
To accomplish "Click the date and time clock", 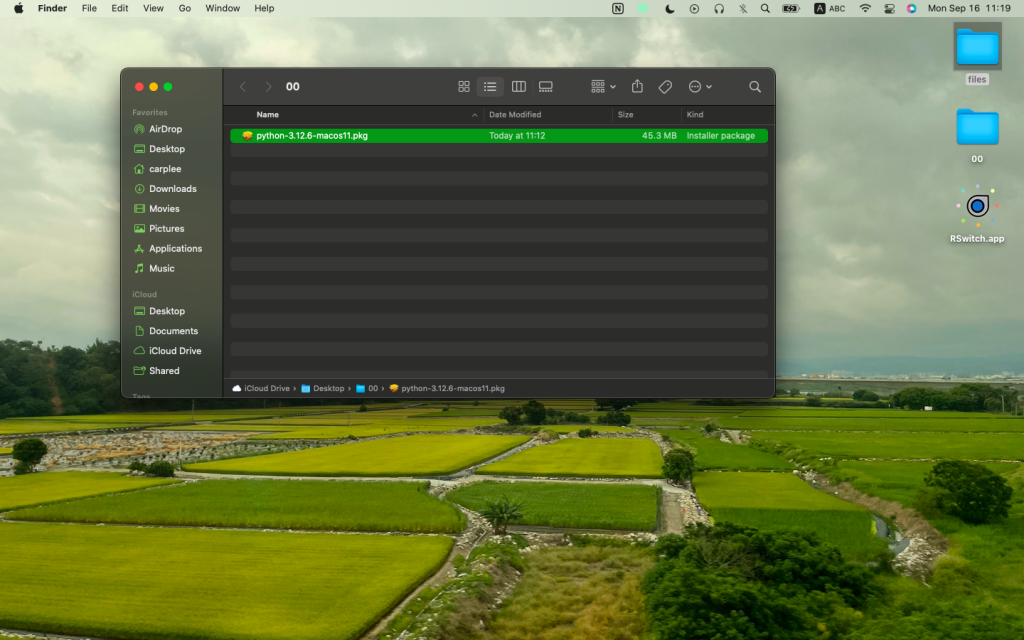I will click(x=969, y=8).
